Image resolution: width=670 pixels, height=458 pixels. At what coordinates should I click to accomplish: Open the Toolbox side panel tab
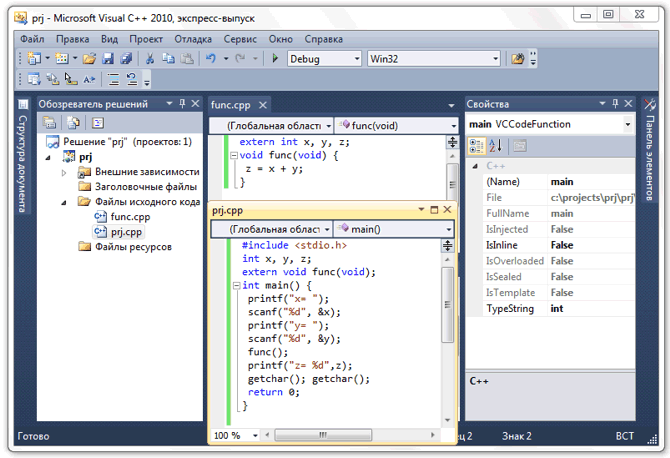point(649,150)
